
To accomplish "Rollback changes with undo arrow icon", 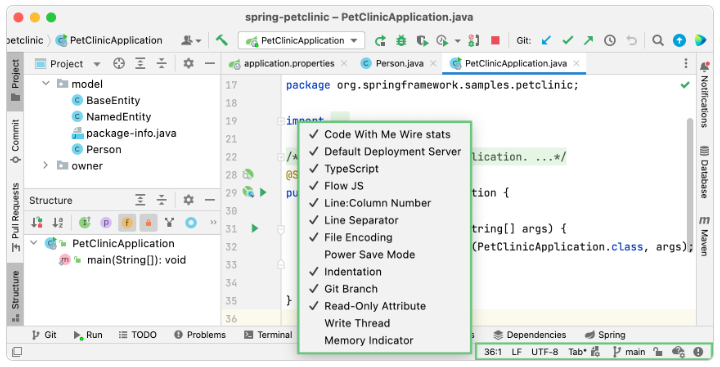I will pyautogui.click(x=632, y=40).
